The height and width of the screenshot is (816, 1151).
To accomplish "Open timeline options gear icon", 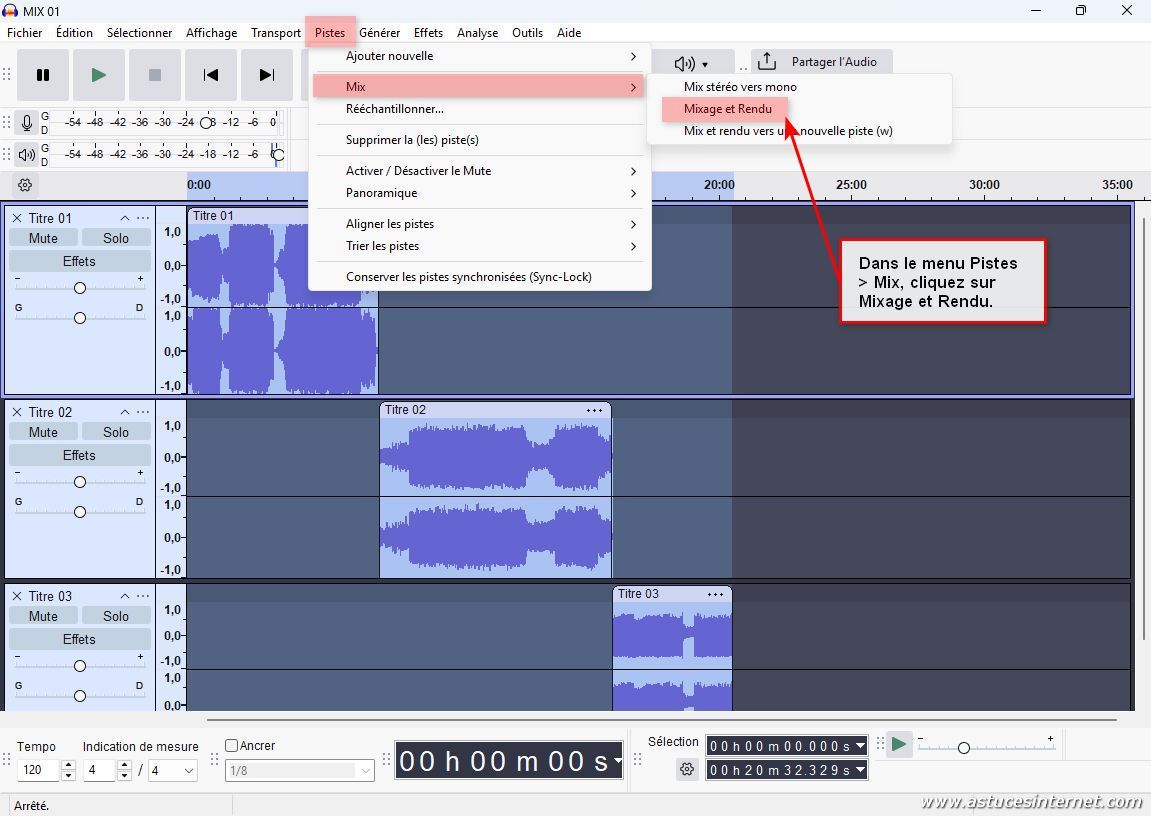I will pyautogui.click(x=25, y=185).
